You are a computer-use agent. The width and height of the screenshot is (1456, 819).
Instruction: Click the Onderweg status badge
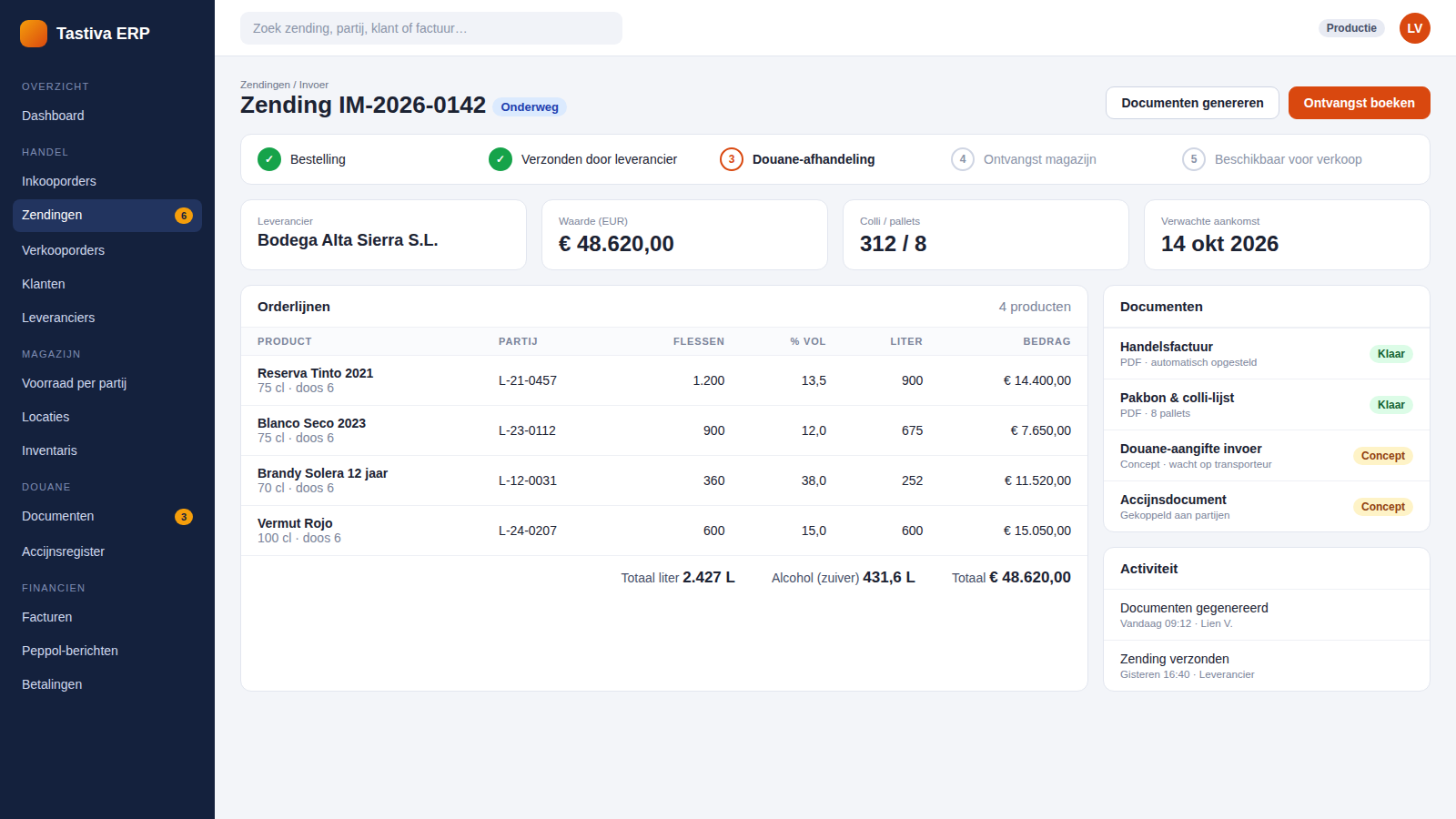530,107
